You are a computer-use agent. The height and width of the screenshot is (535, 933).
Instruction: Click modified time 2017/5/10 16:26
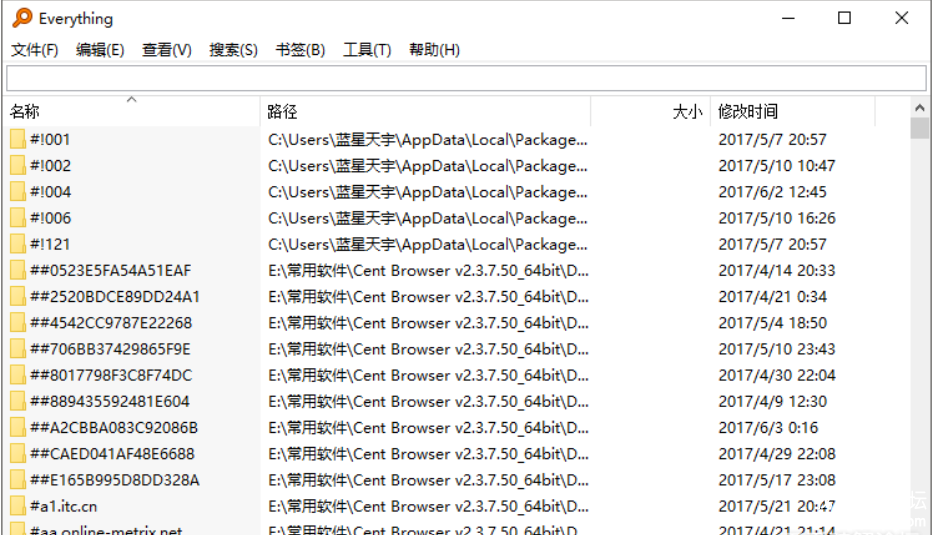click(777, 218)
